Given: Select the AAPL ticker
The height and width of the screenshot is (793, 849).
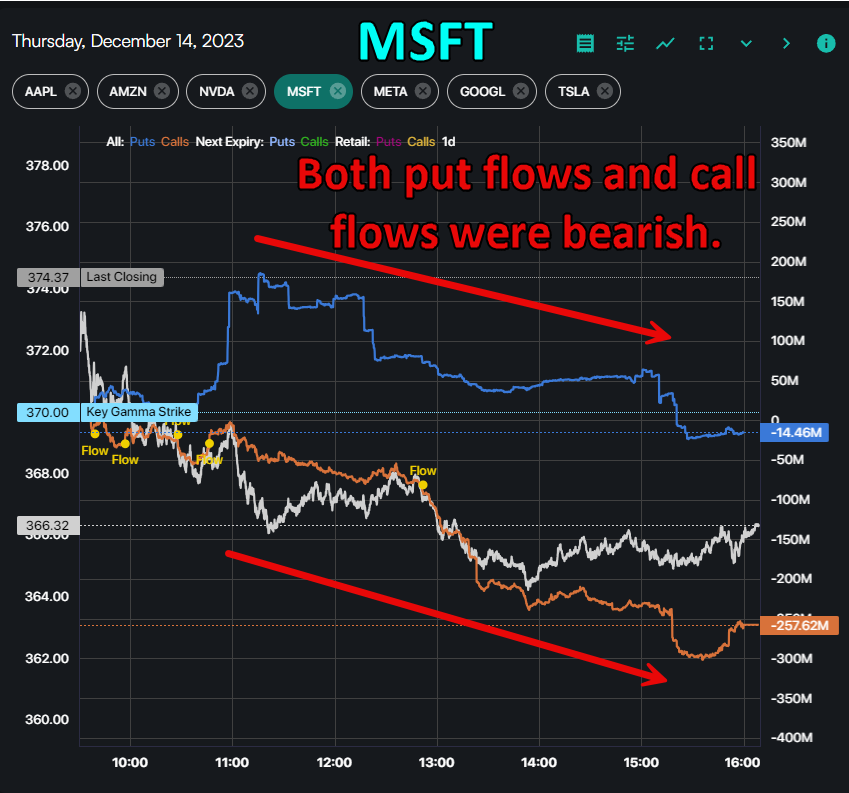Looking at the screenshot, I should click(41, 91).
